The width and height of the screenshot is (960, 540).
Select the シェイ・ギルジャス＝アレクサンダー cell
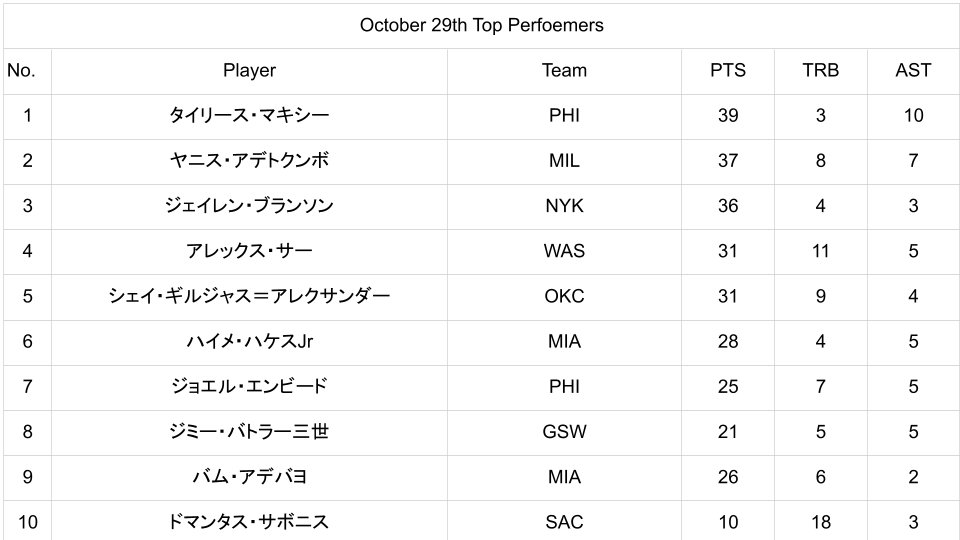click(x=249, y=296)
